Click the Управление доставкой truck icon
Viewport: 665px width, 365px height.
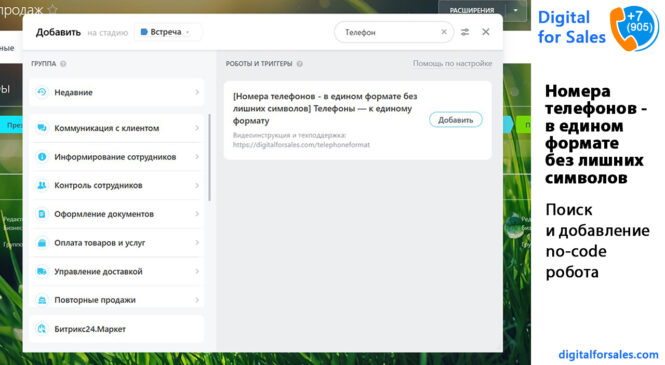pos(42,271)
